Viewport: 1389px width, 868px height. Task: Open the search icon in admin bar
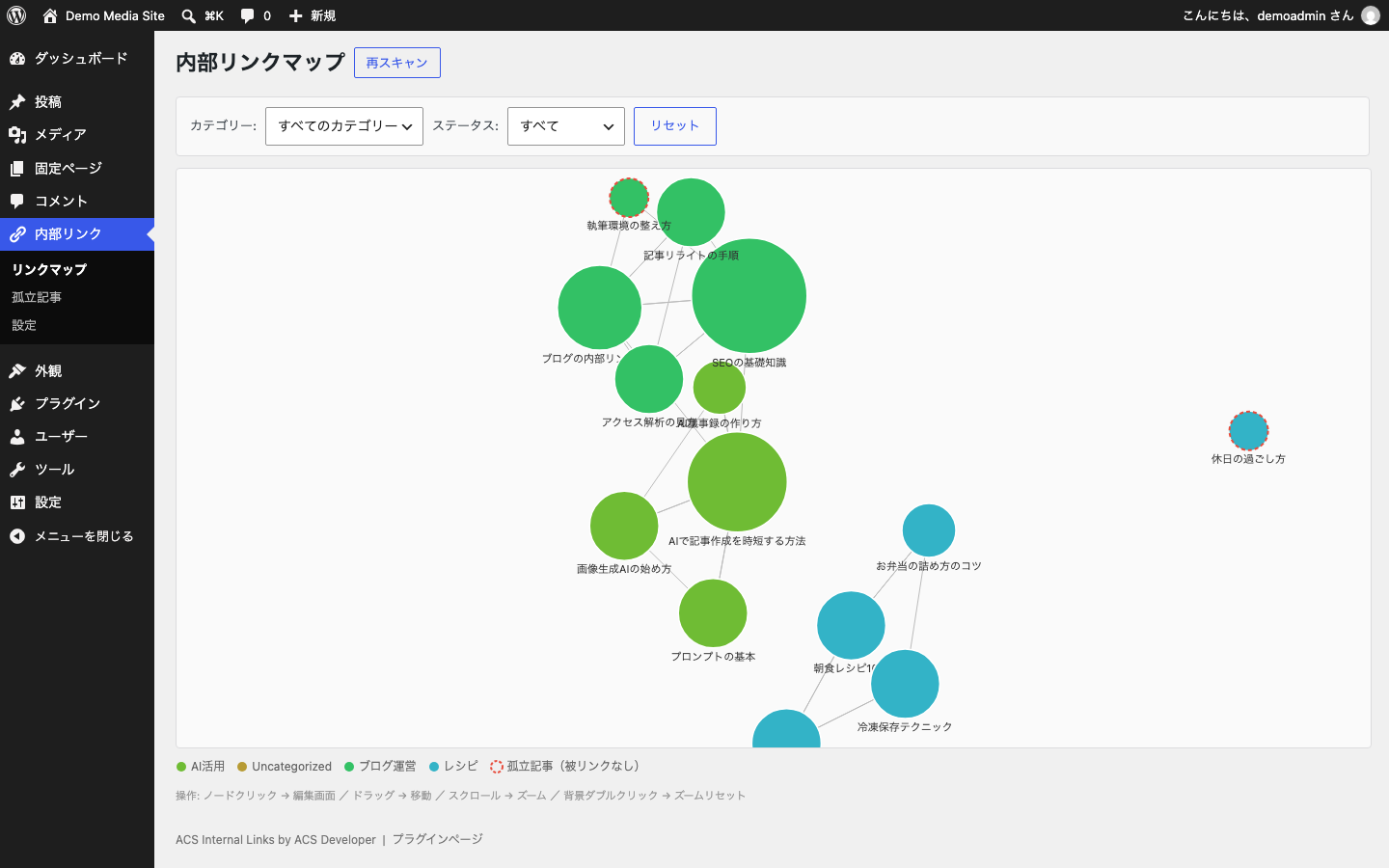(189, 15)
